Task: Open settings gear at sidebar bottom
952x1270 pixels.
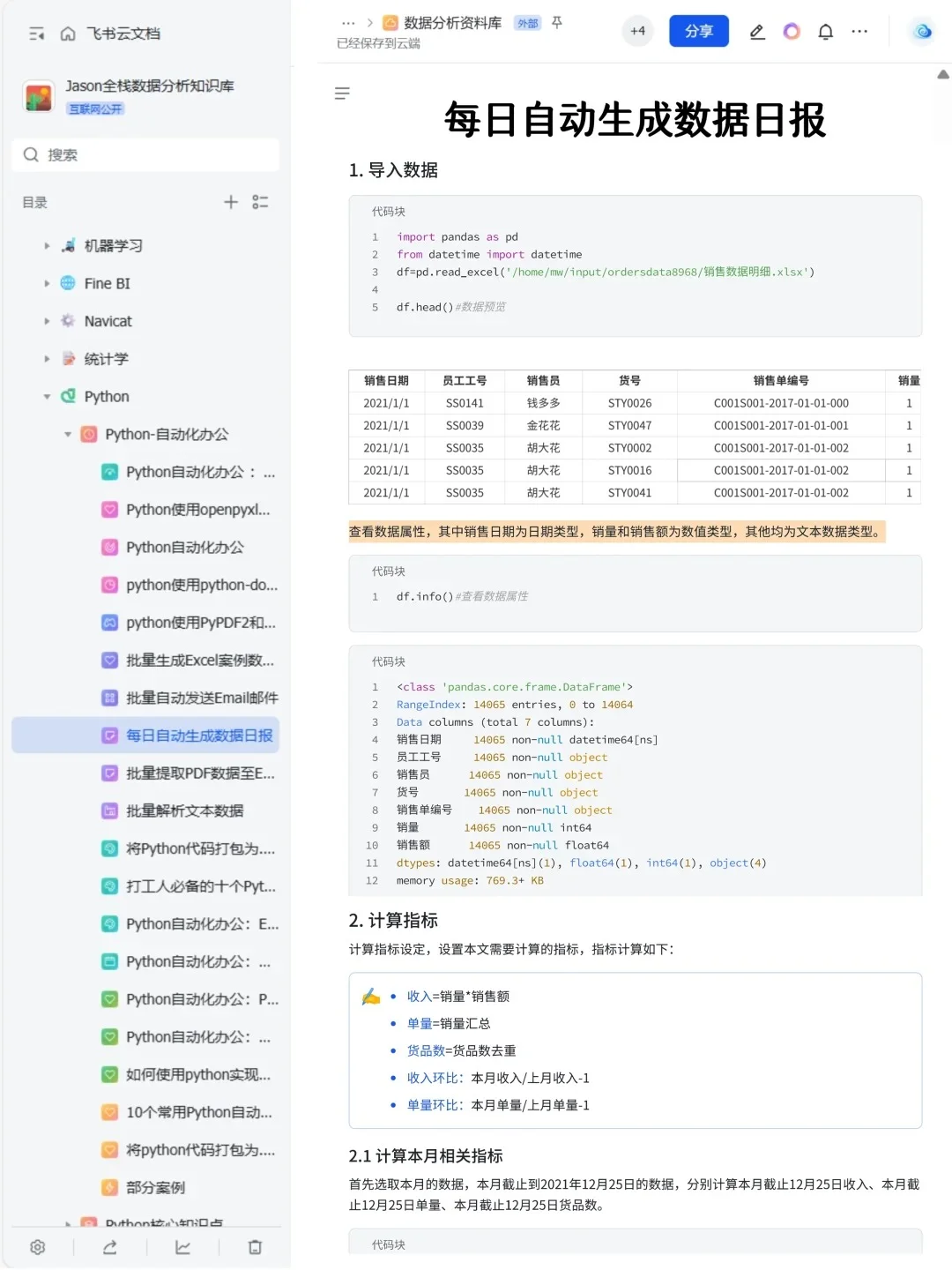Action: tap(37, 1247)
